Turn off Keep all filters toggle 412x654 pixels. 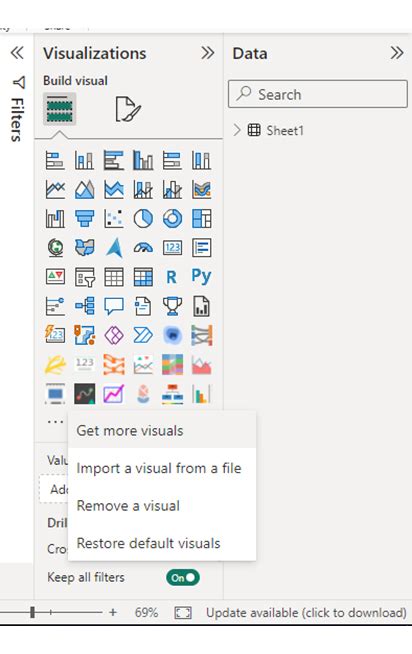tap(183, 578)
